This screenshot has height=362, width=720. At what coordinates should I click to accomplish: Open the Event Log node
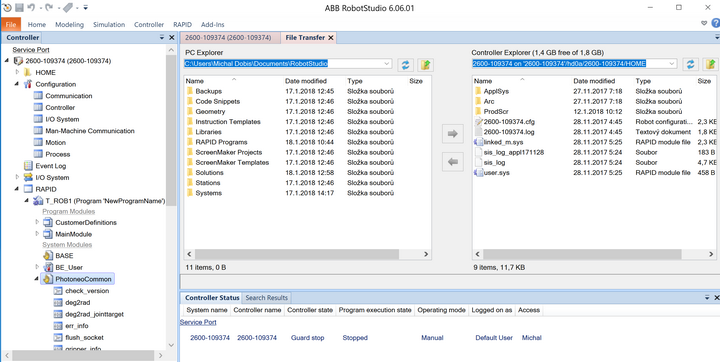coord(51,166)
